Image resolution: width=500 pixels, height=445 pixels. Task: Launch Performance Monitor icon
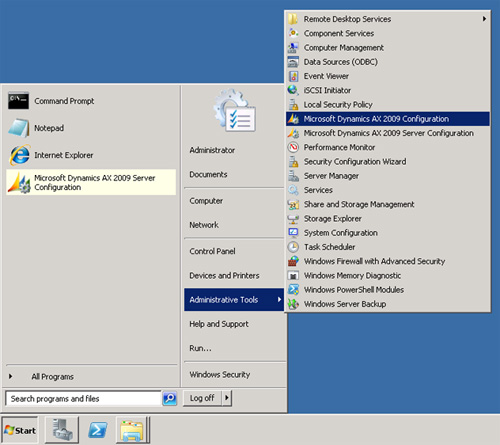click(293, 147)
